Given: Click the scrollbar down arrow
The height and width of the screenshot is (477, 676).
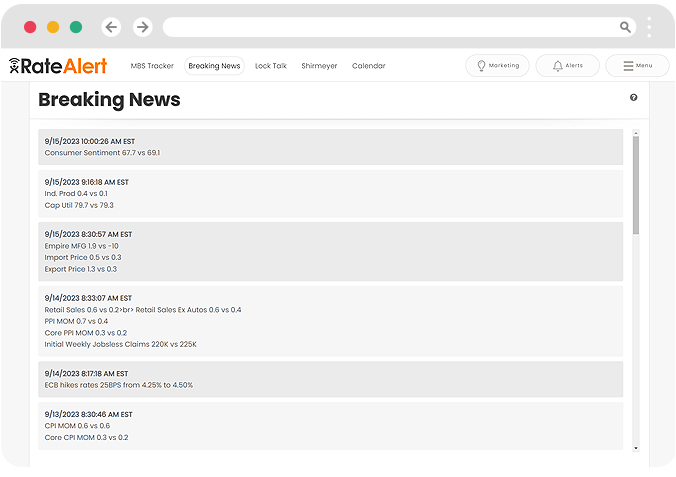Looking at the screenshot, I should [x=635, y=449].
